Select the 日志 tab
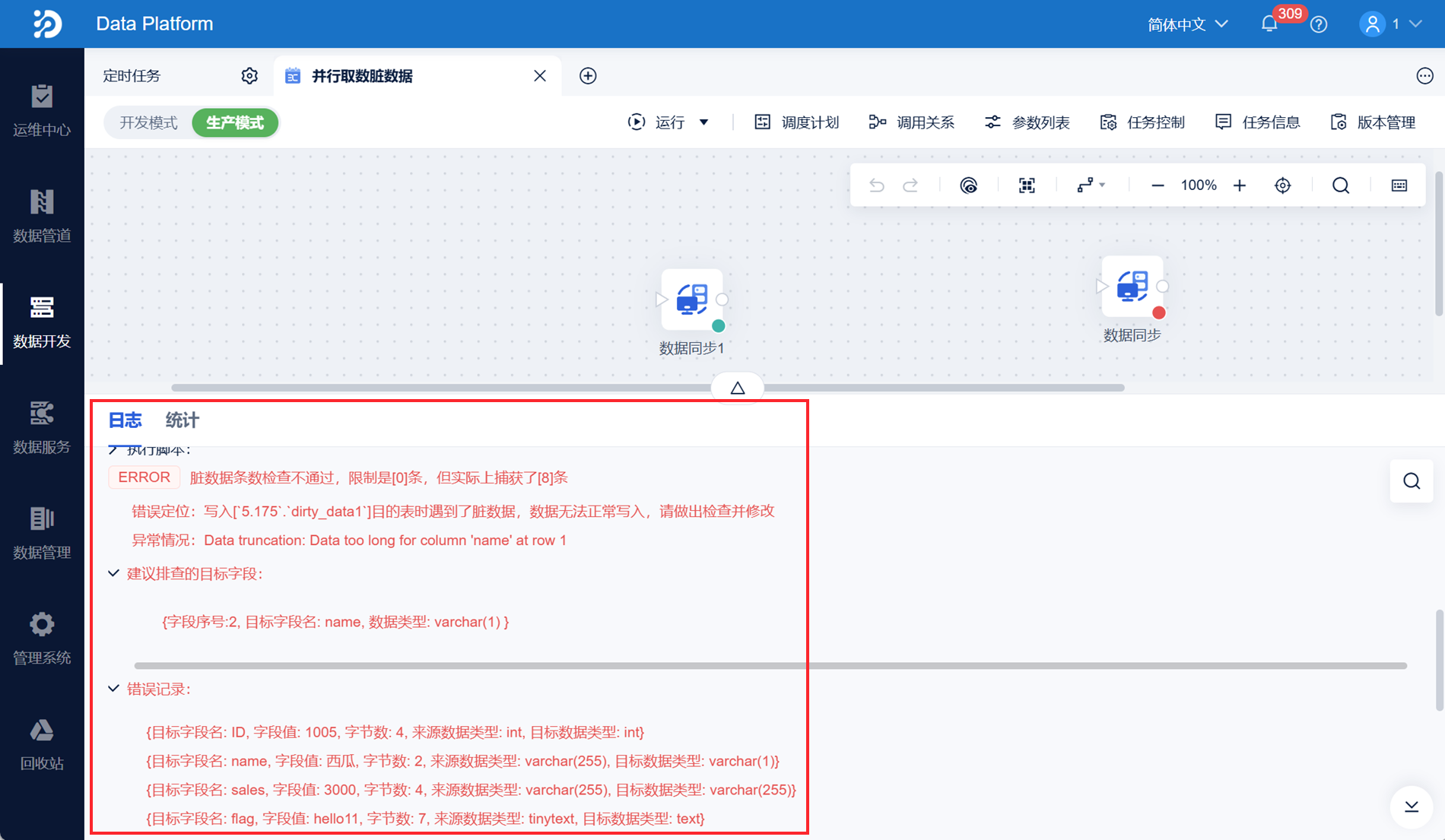This screenshot has width=1445, height=840. [x=125, y=420]
